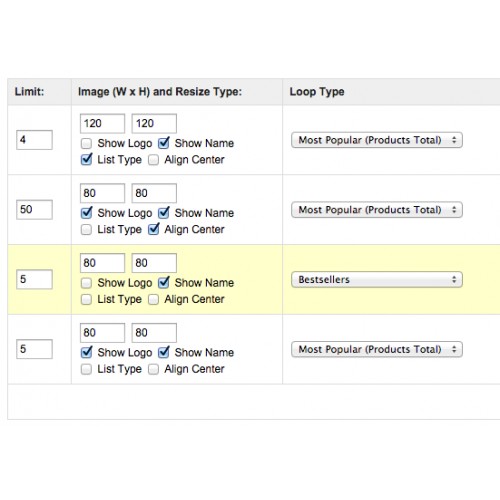Enable Show Logo in the first row

click(x=86, y=144)
